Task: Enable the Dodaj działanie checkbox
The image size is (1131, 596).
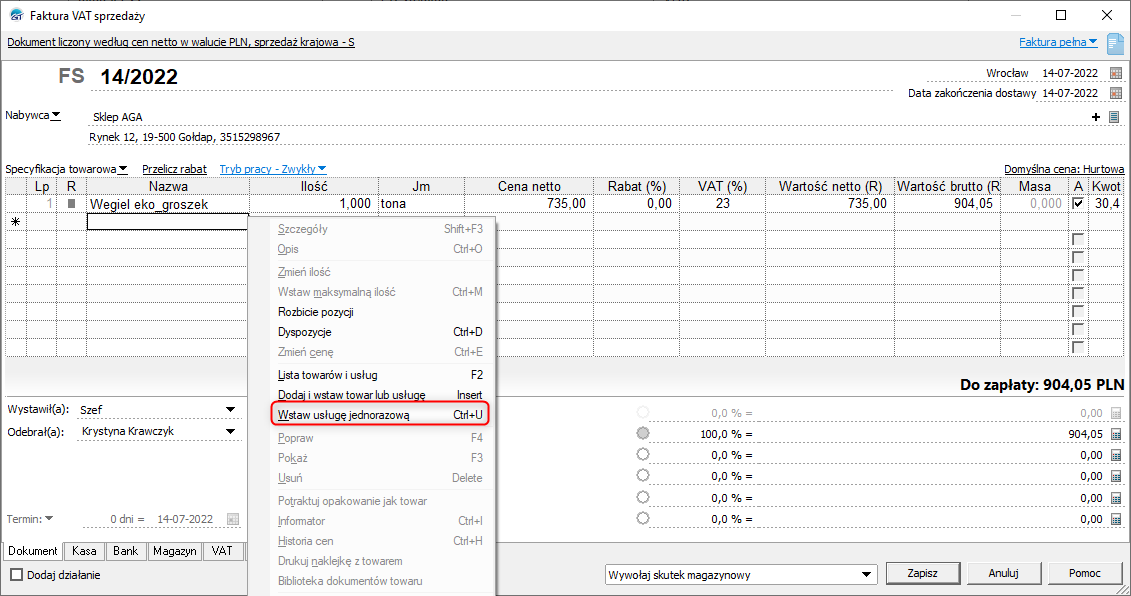Action: tap(16, 575)
